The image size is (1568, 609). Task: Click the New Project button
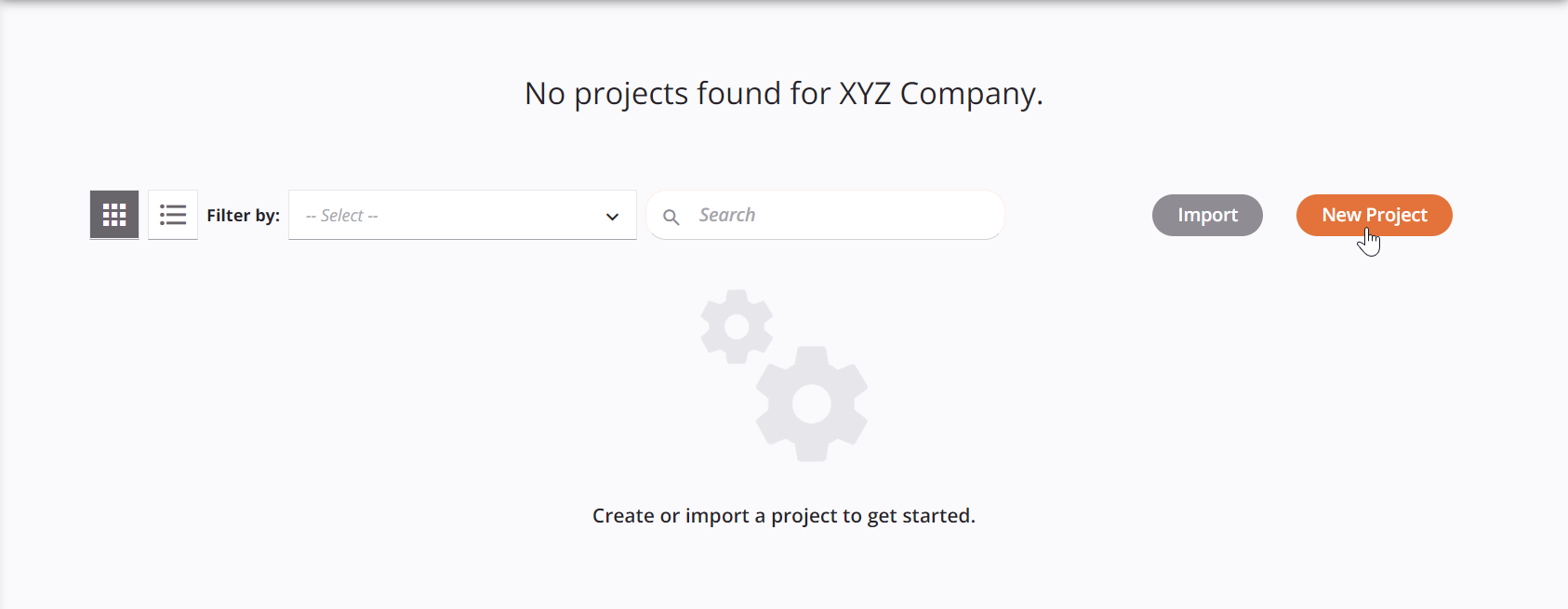(x=1374, y=215)
